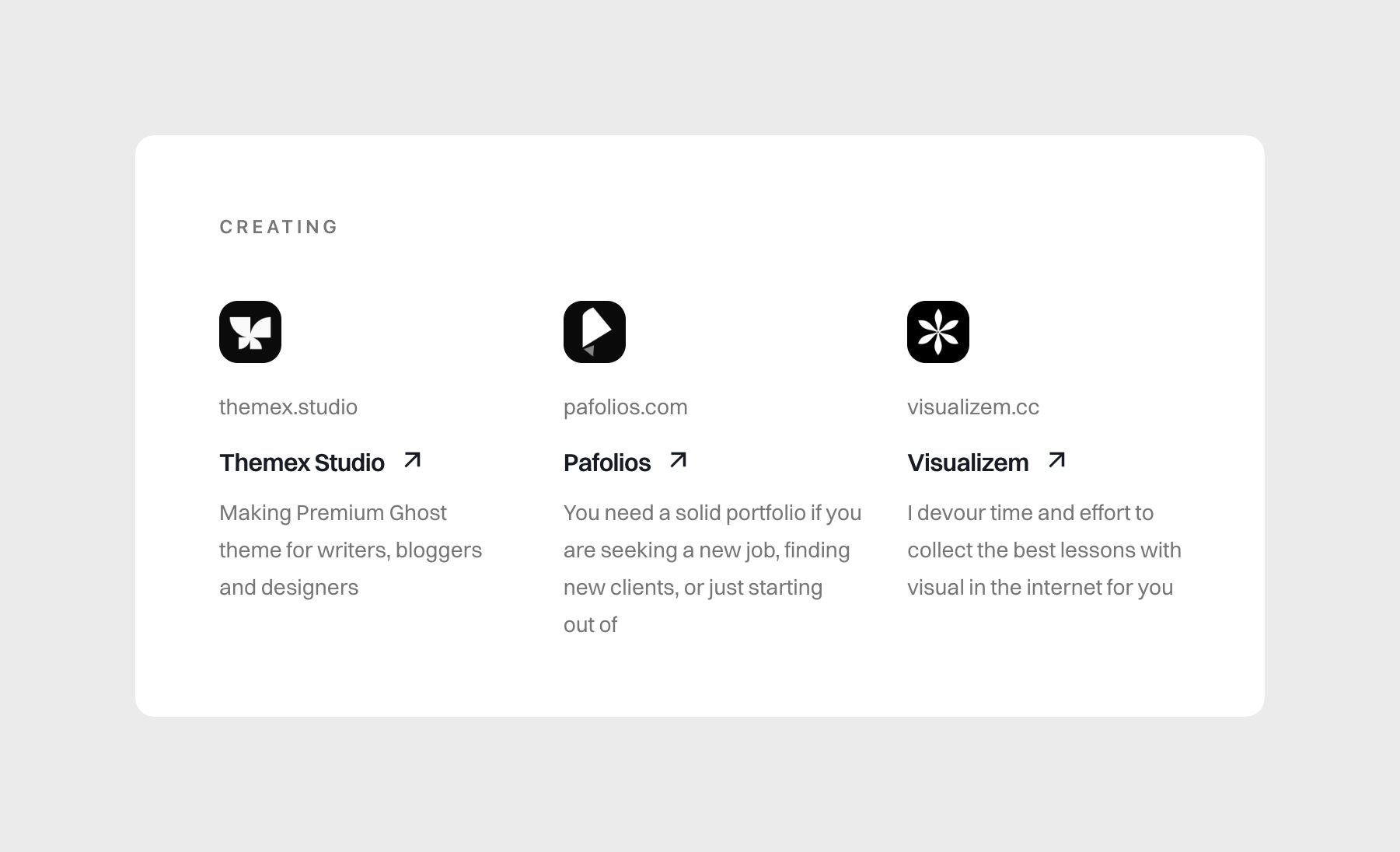This screenshot has width=1400, height=852.
Task: Click the diagonal arrow next to Pafolios
Action: pyautogui.click(x=678, y=461)
